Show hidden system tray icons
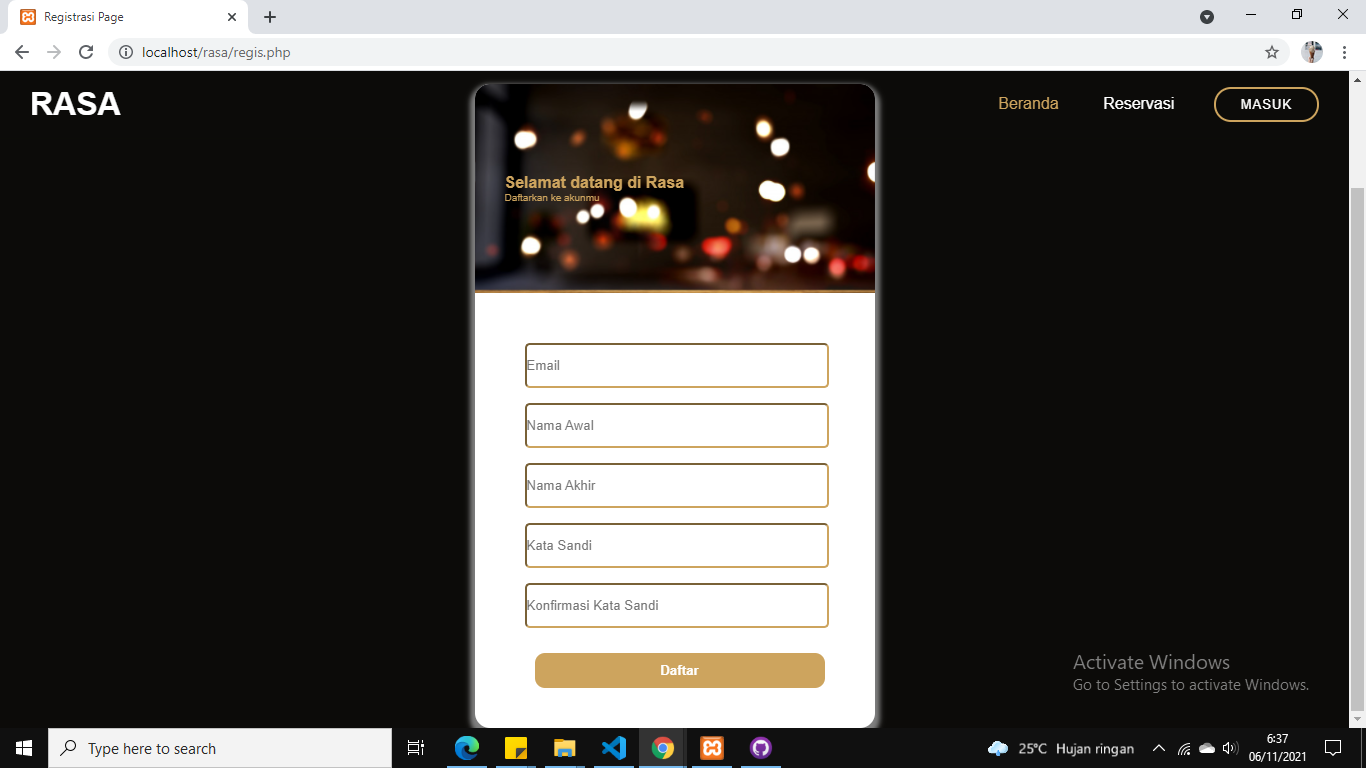 [1159, 748]
